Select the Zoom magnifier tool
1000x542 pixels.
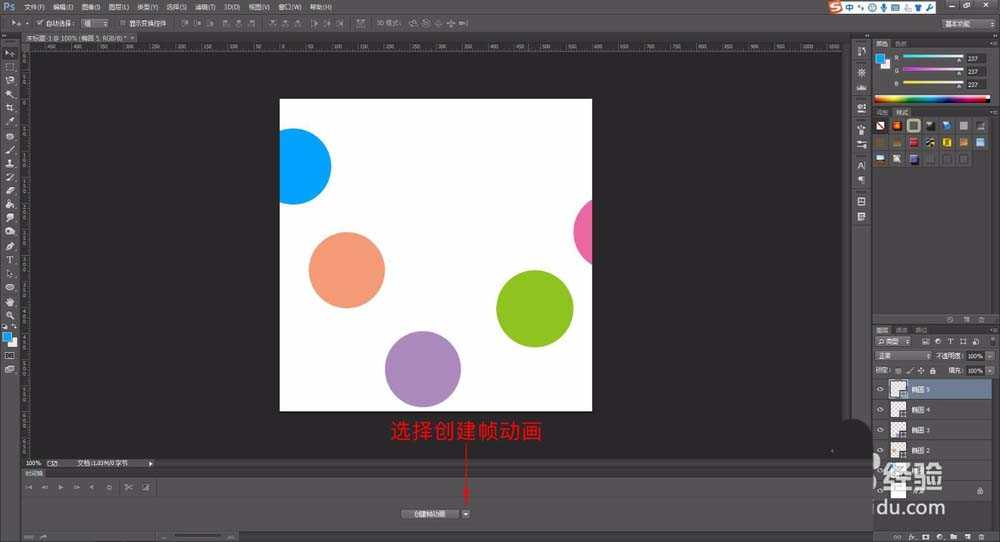(10, 315)
